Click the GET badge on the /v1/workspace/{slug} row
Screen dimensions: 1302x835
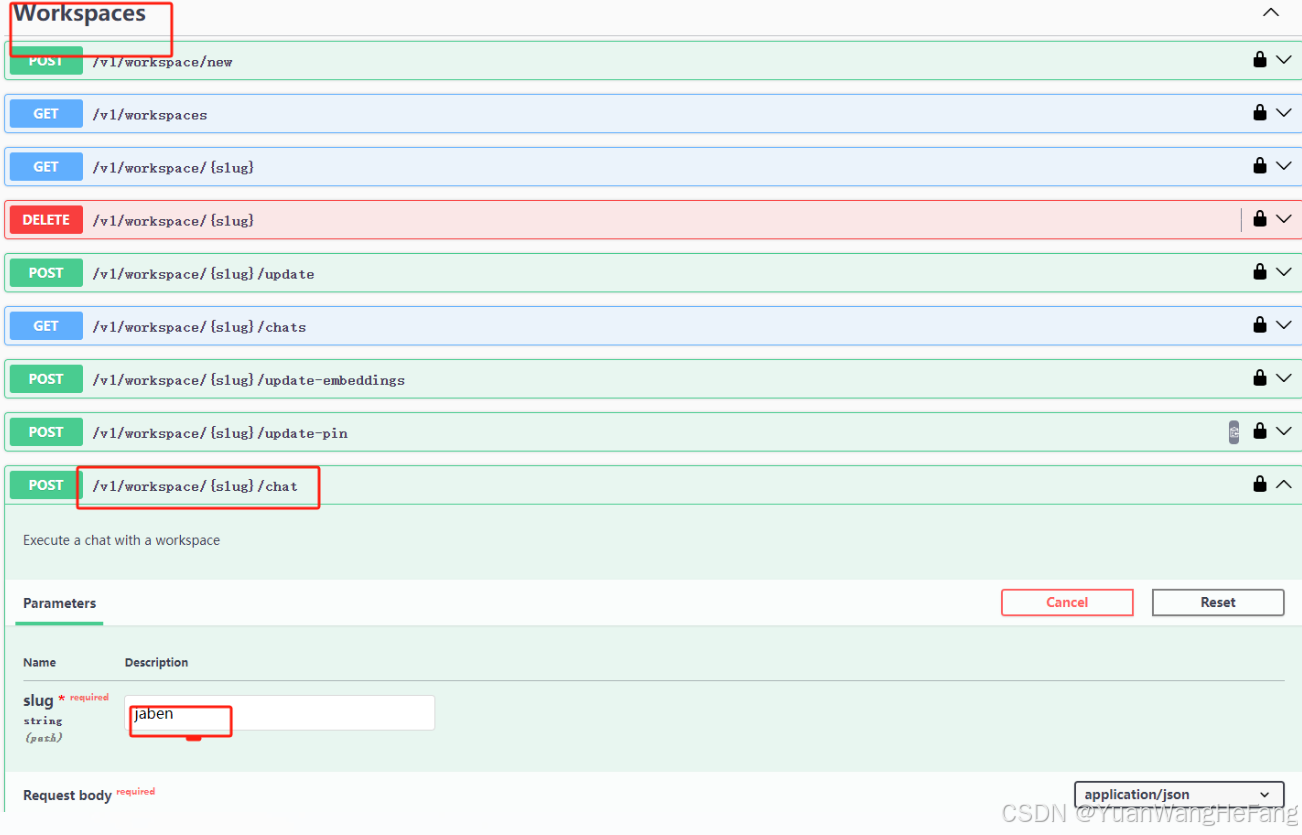[x=46, y=166]
